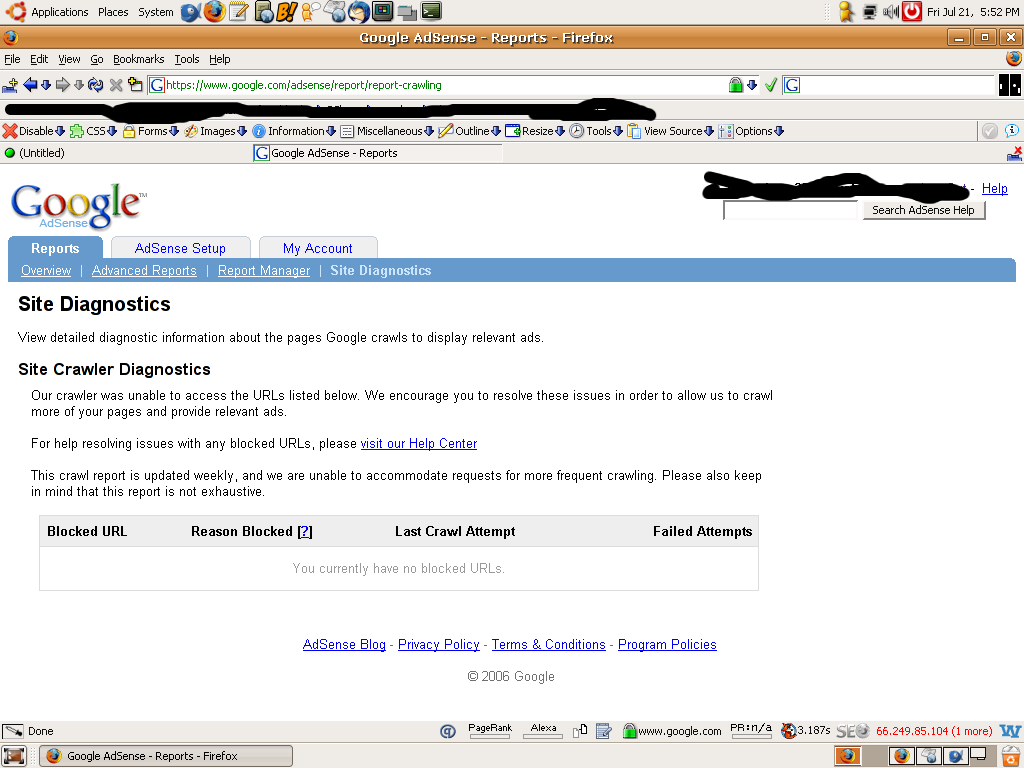Open the Program Policies link

click(667, 645)
